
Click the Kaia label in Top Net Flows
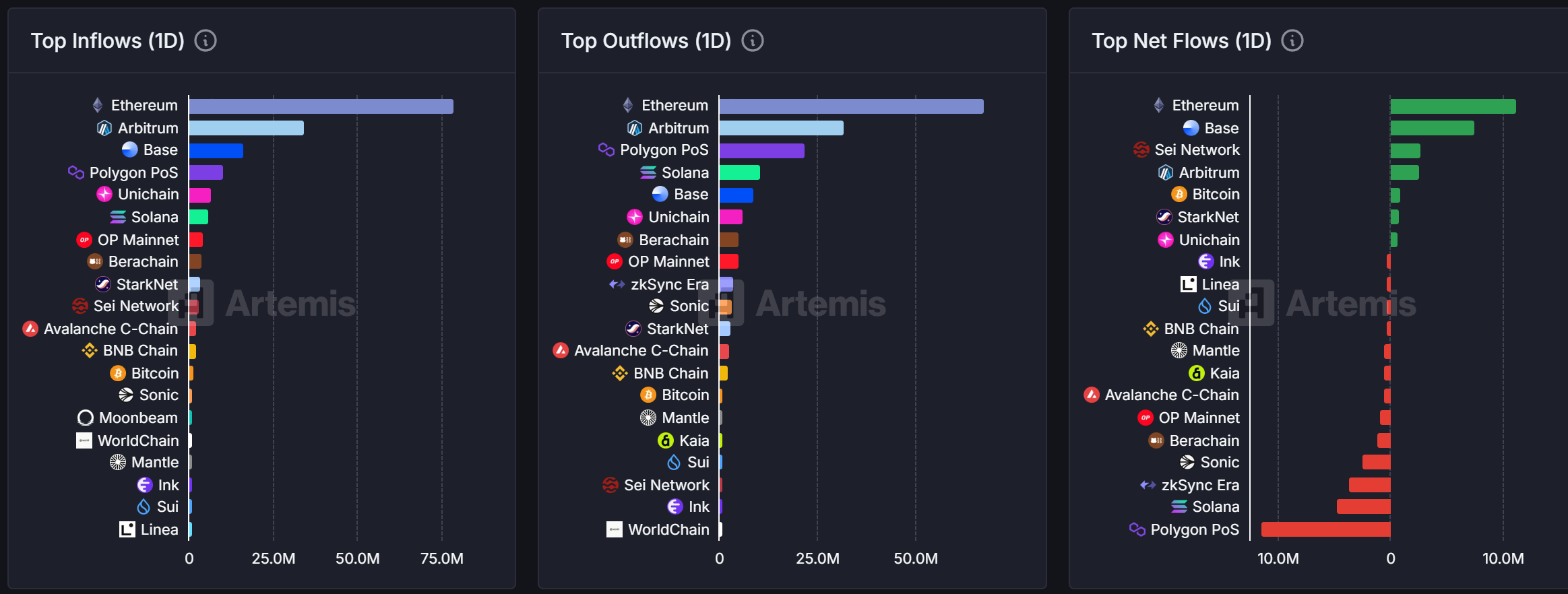[x=1225, y=373]
